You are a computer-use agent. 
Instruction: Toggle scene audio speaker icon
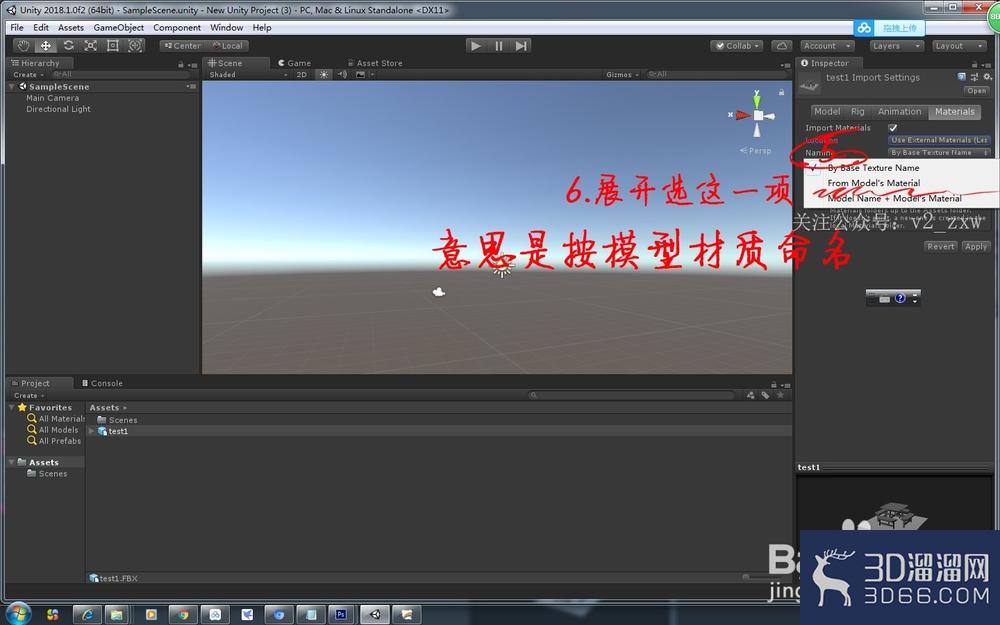342,75
